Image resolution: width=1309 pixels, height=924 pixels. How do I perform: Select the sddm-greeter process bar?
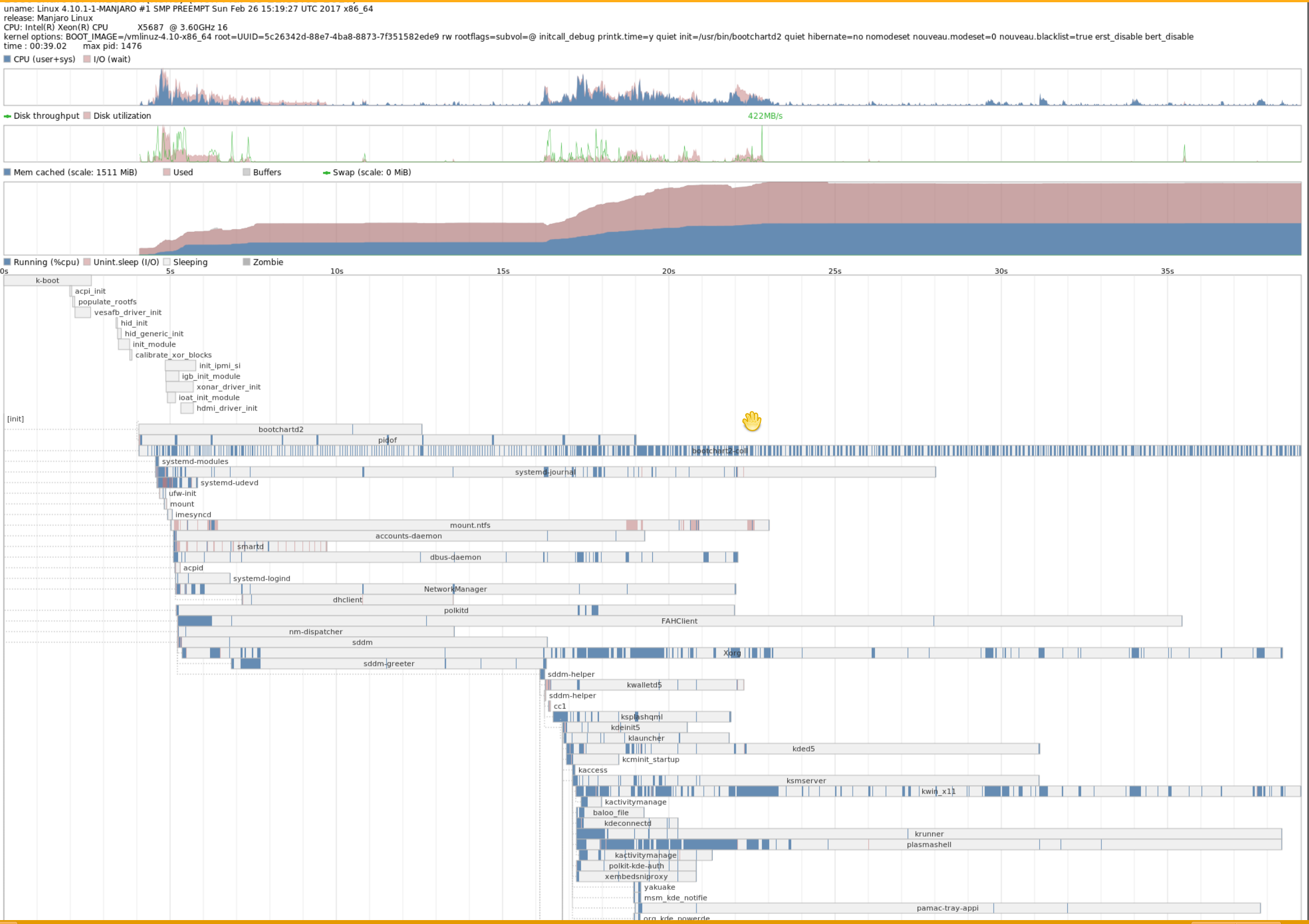[389, 664]
